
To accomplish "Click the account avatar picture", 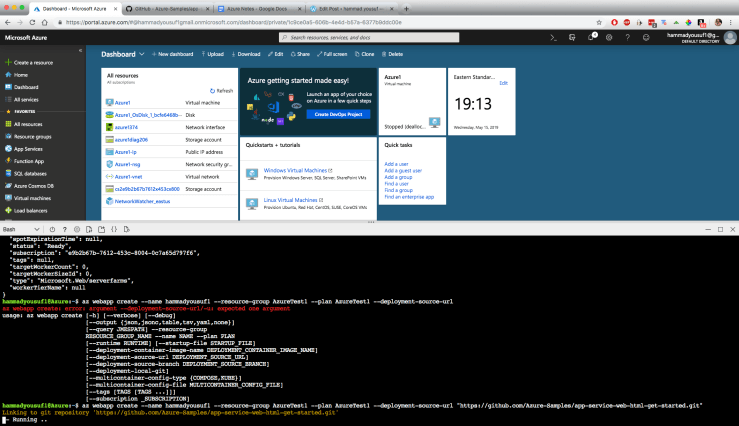I will pos(730,37).
